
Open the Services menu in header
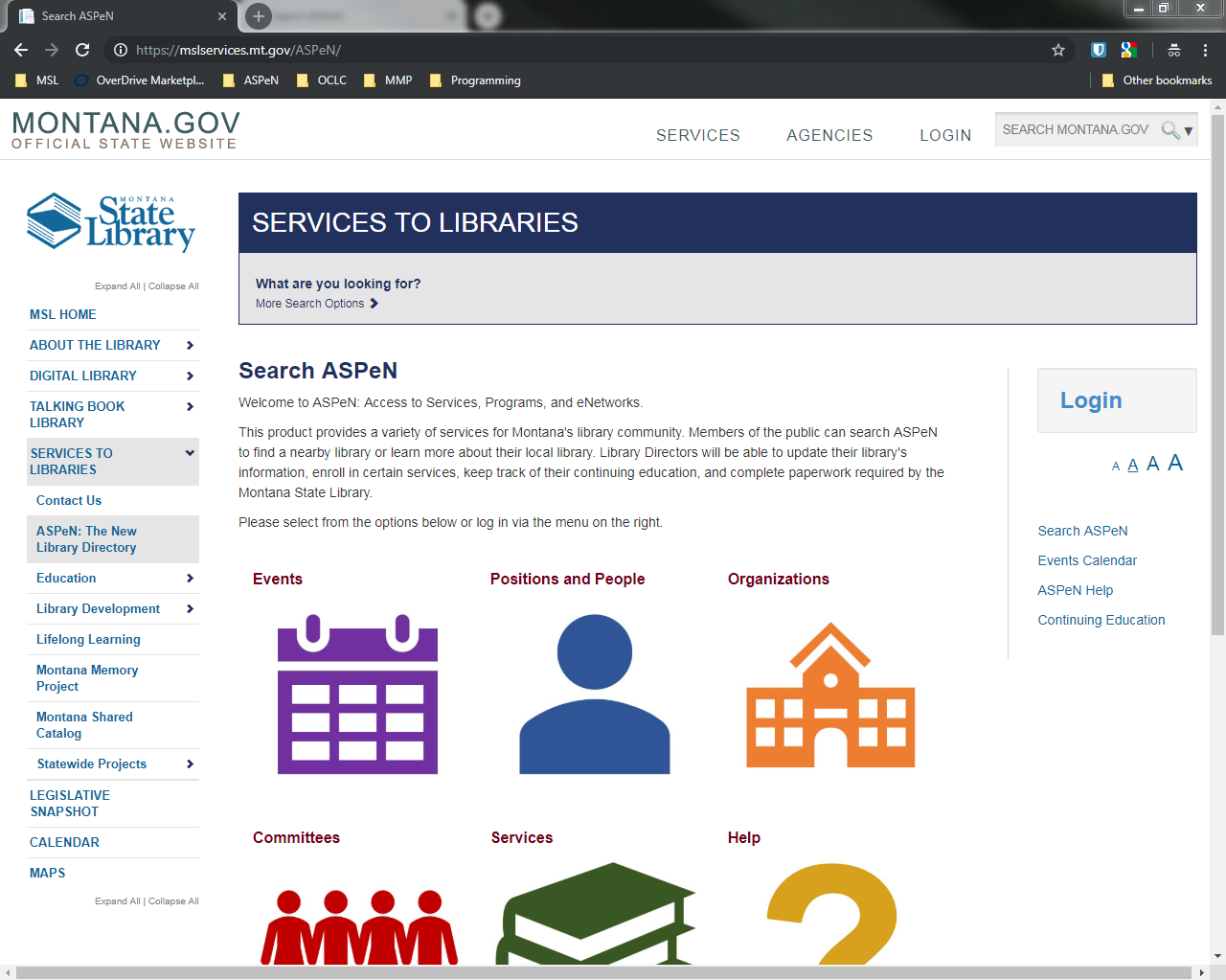click(x=698, y=135)
